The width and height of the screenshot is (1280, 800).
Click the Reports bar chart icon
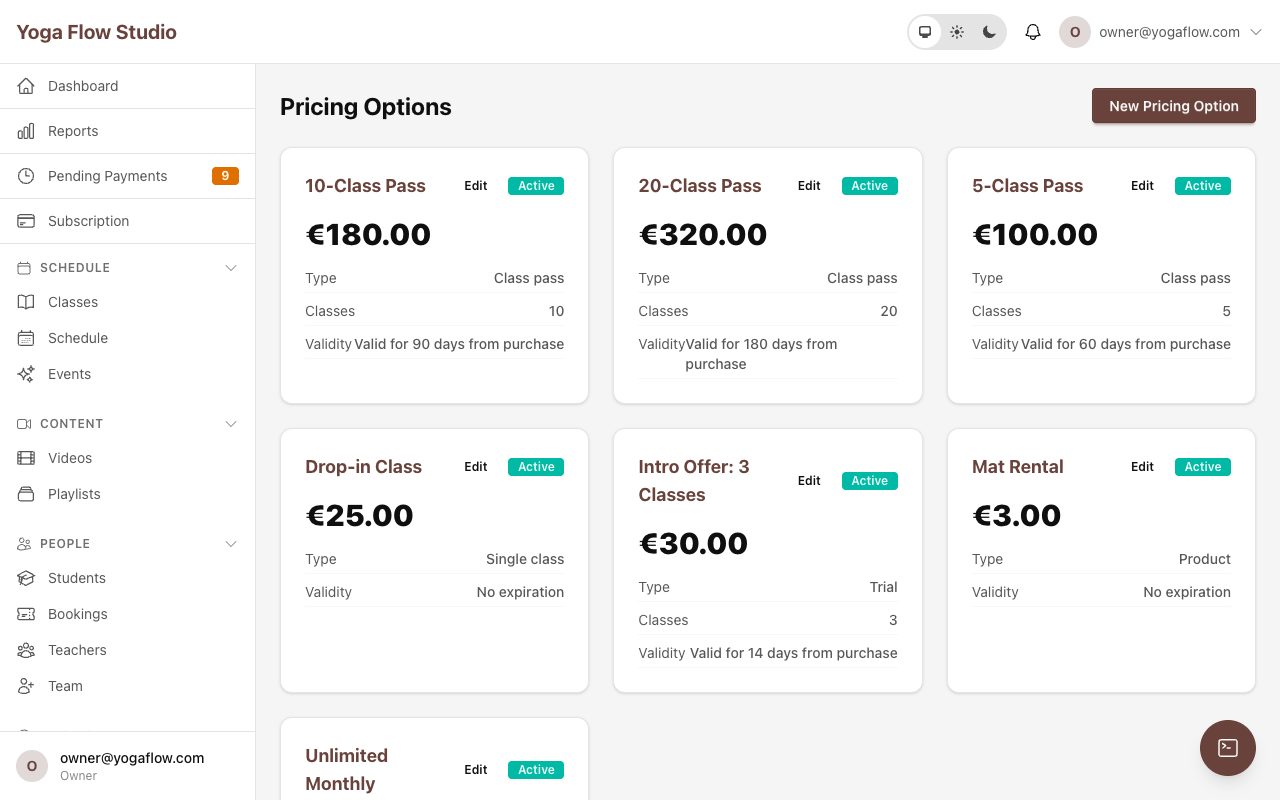pos(26,131)
